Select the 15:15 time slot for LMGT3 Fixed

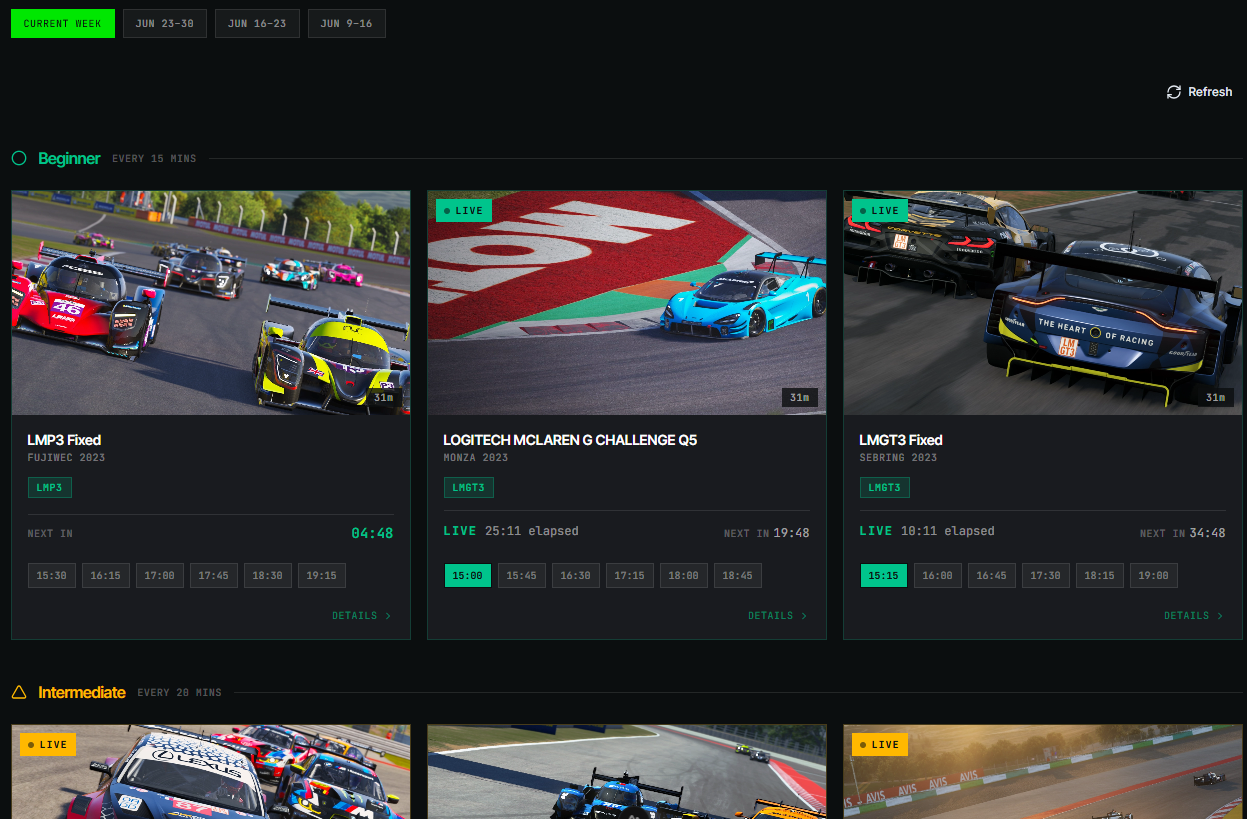pos(884,575)
